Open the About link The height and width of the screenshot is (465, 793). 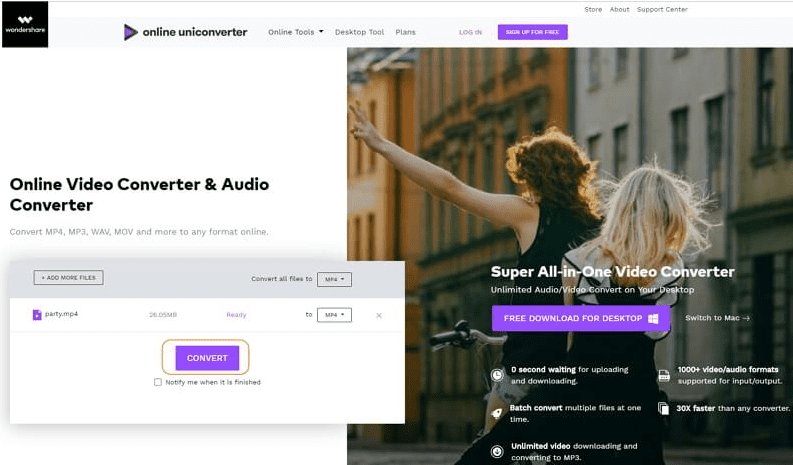[619, 9]
